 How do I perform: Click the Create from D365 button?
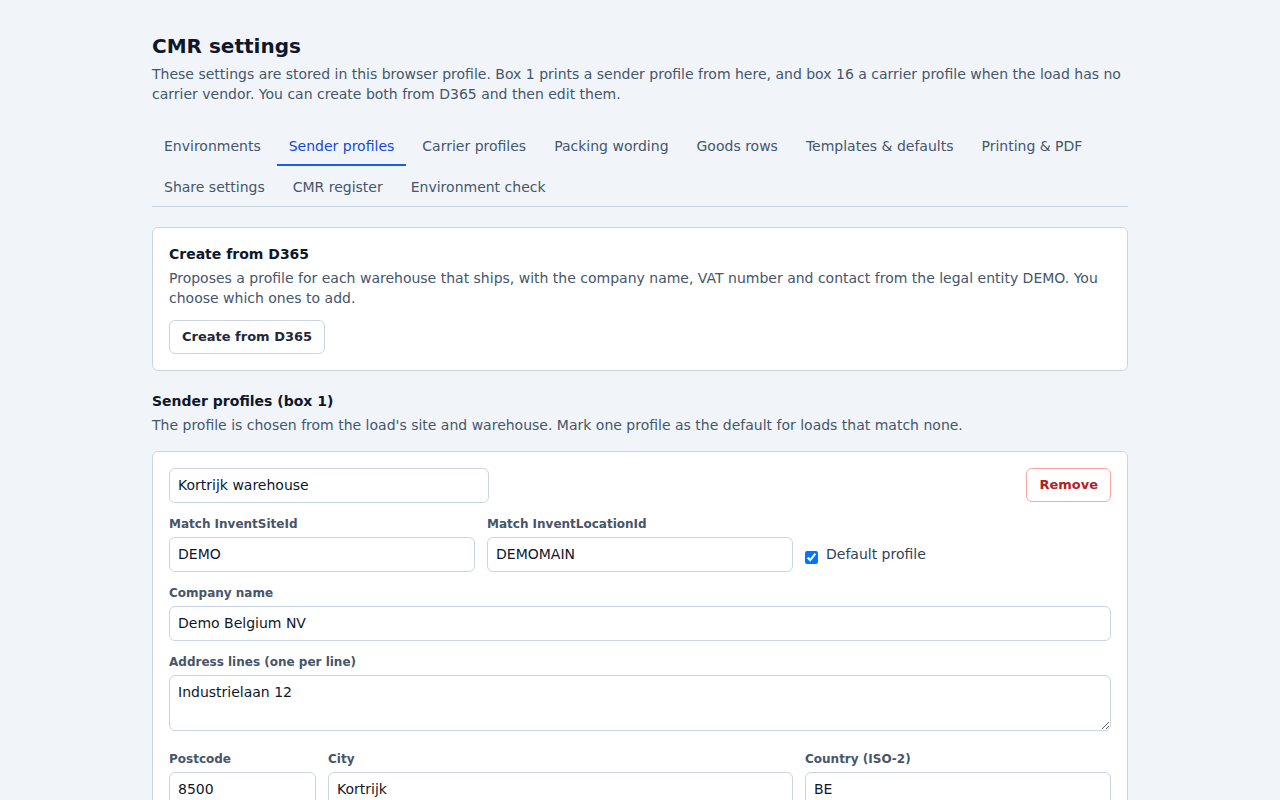247,337
